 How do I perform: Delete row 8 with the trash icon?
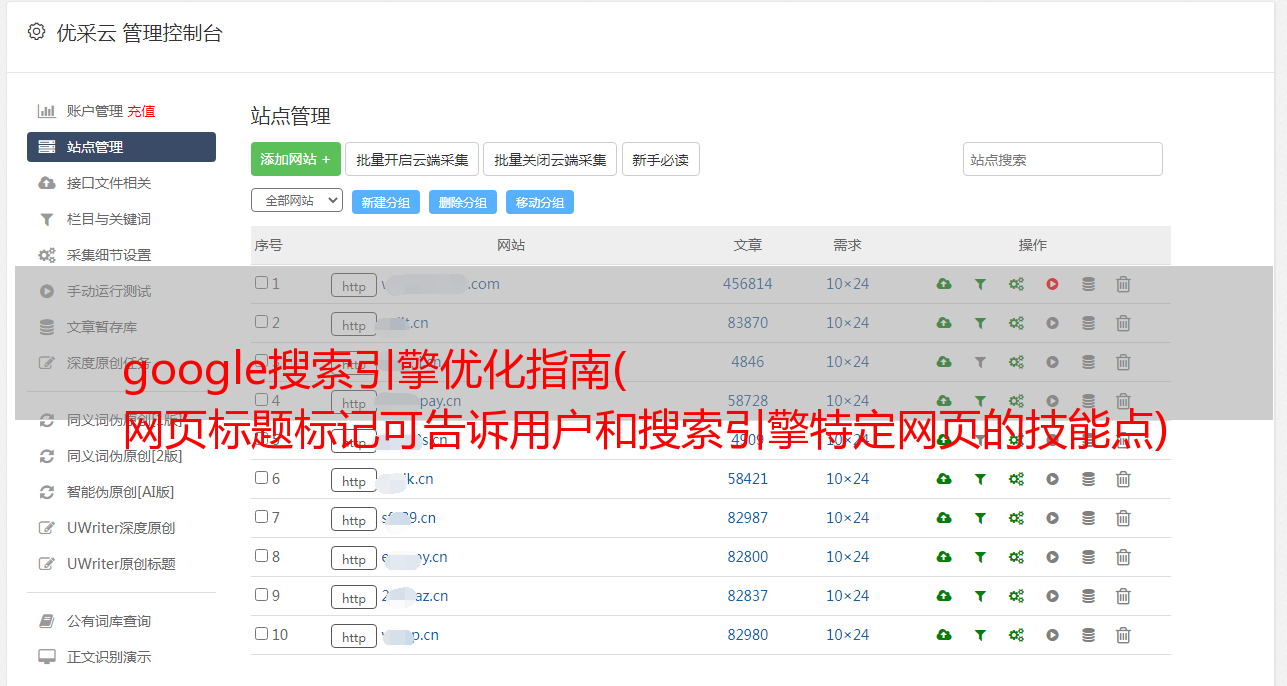pyautogui.click(x=1123, y=557)
